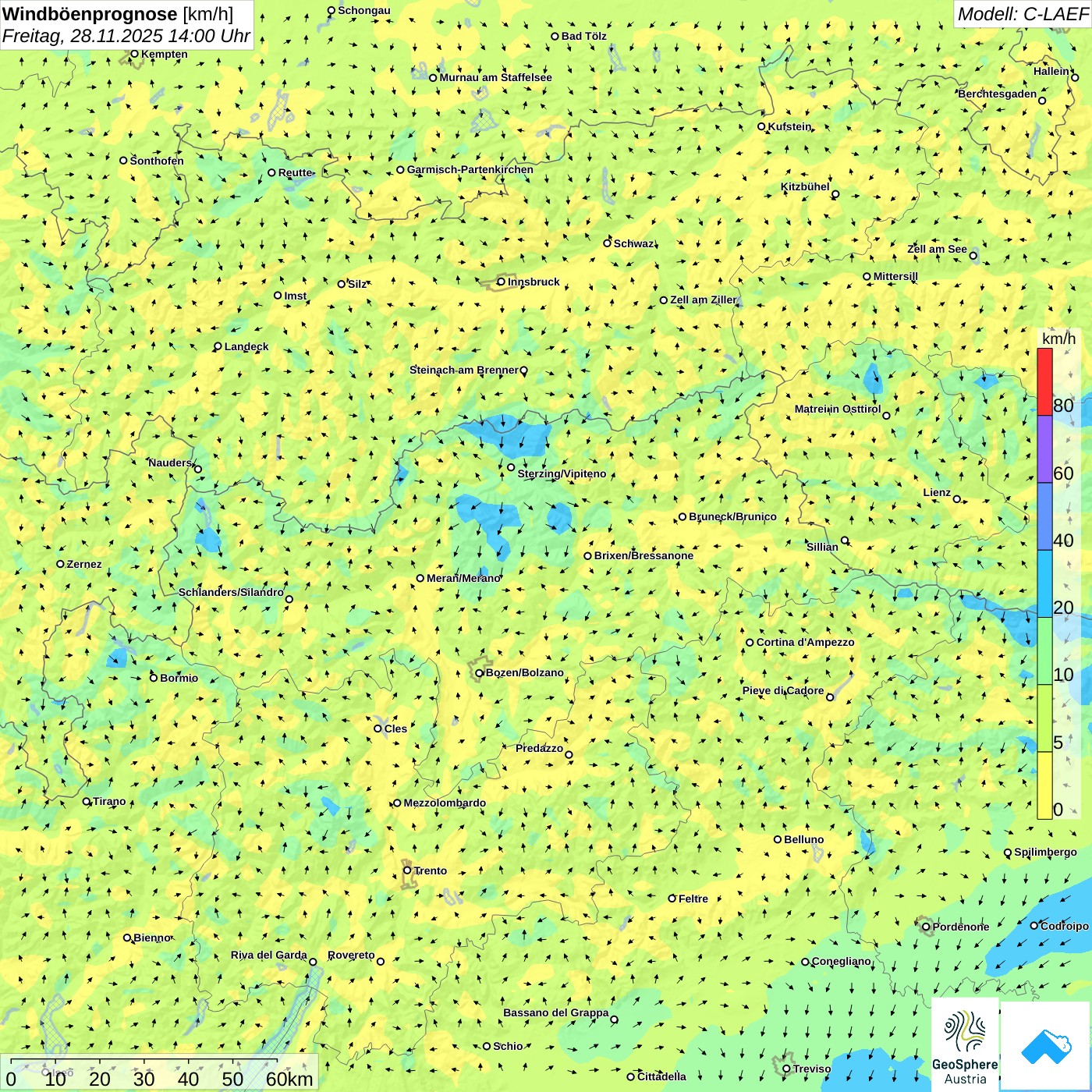The height and width of the screenshot is (1092, 1092).
Task: Click the Schongau label
Action: coord(364,10)
